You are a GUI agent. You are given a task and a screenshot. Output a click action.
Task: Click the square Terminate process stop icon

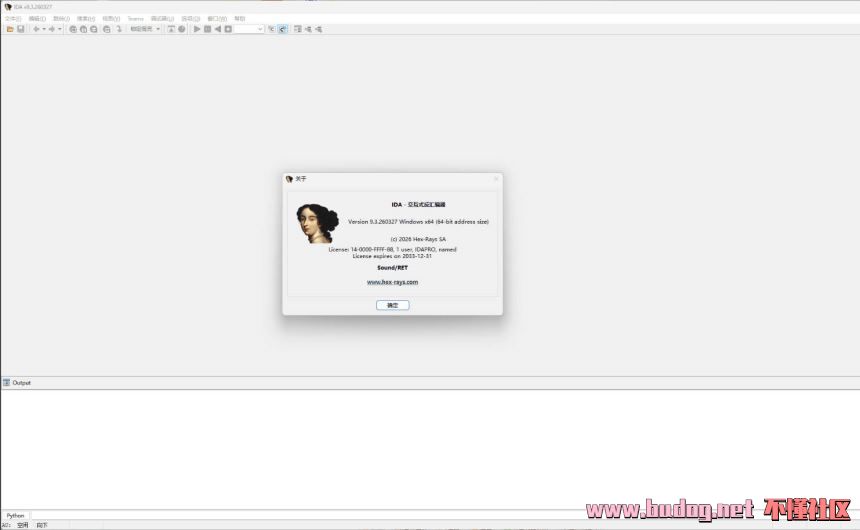[x=228, y=29]
